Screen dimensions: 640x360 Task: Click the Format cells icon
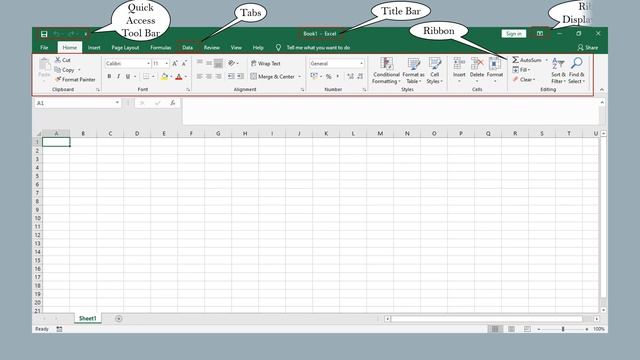point(495,64)
